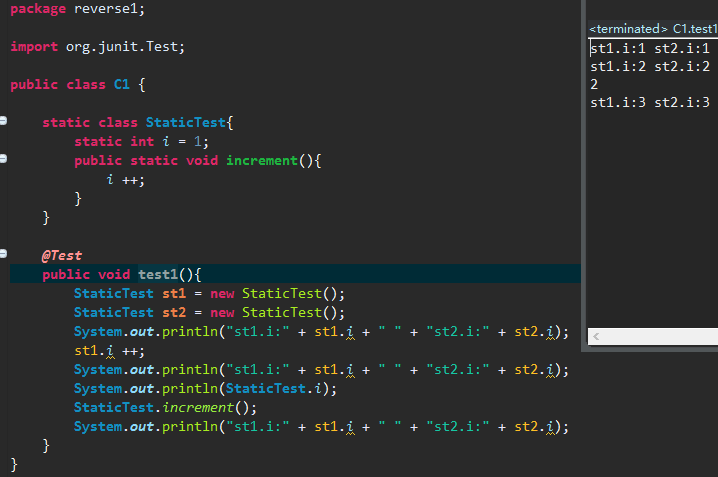Click the @Test annotation

click(x=62, y=255)
